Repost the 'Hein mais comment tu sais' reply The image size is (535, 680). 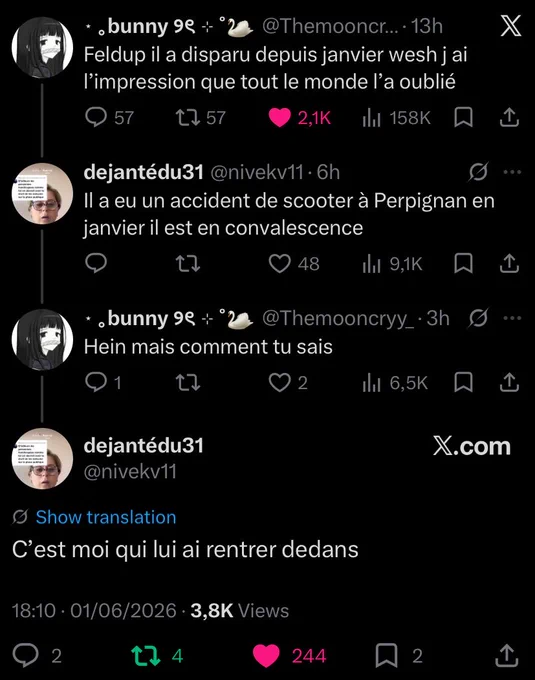pyautogui.click(x=188, y=382)
